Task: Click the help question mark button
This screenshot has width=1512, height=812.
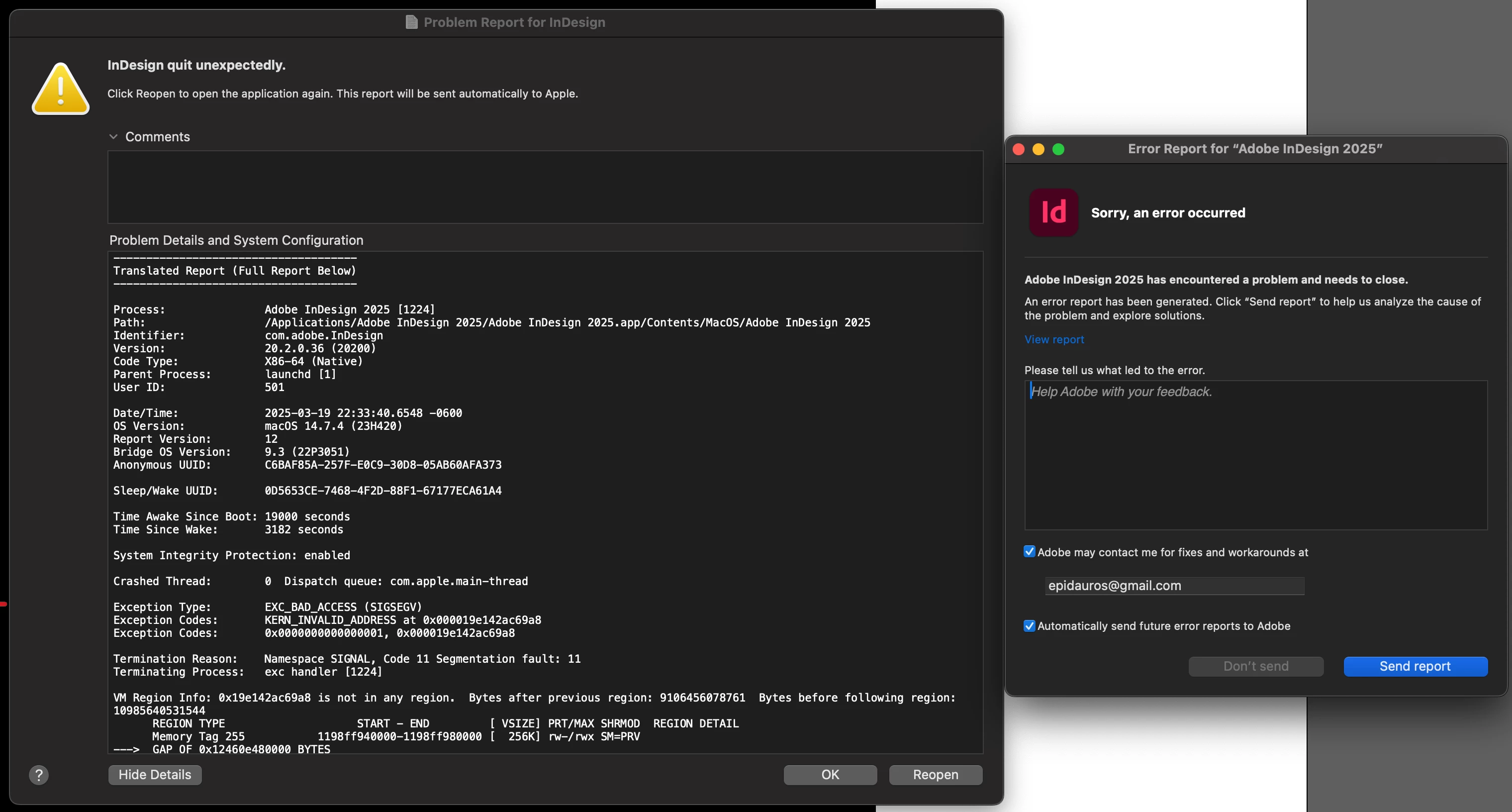Action: coord(39,775)
